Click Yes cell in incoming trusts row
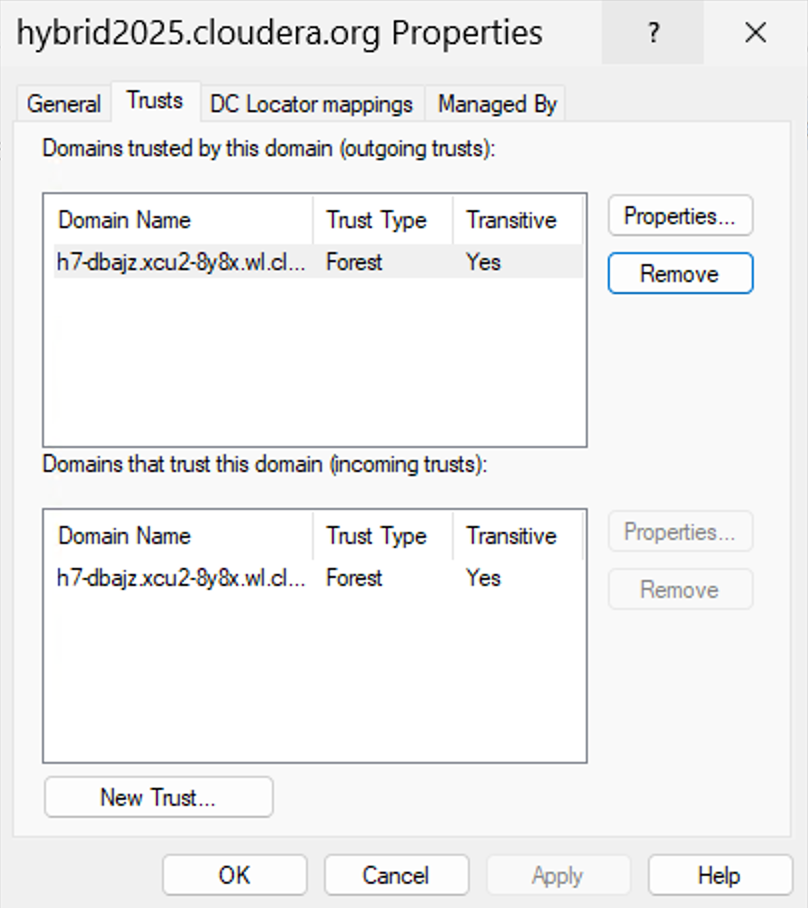 point(483,578)
